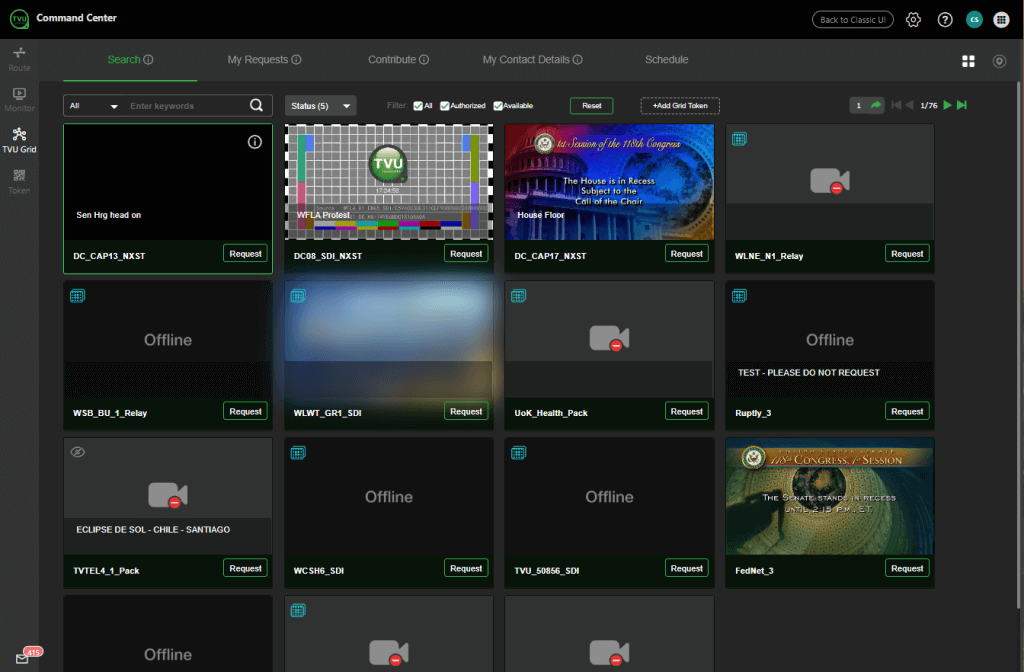Click grid icon on WLWT_GR1_SDI card
1024x672 pixels.
(298, 296)
